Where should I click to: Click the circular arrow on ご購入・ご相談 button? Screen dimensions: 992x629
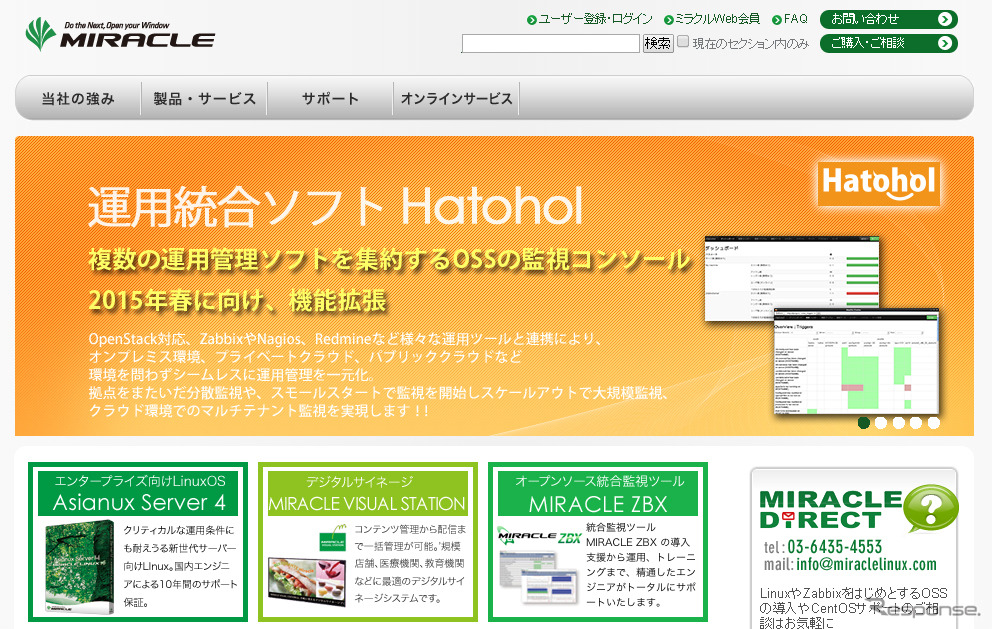(x=945, y=43)
